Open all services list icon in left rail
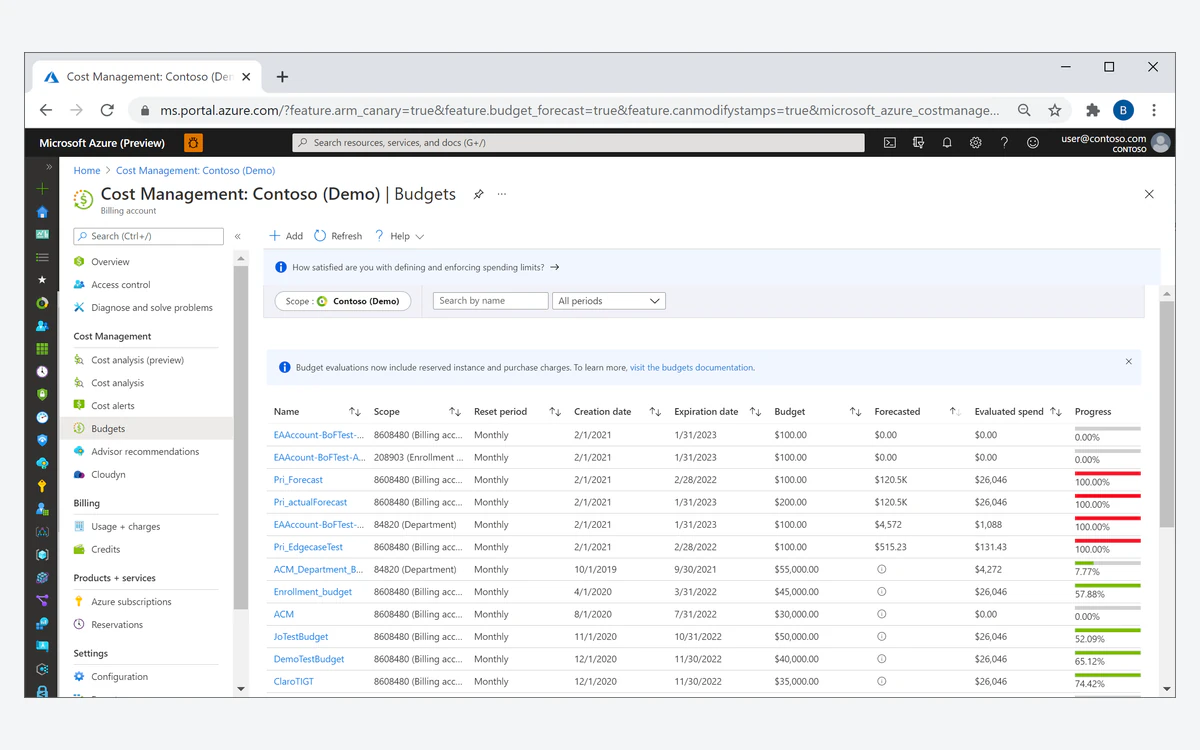This screenshot has width=1200, height=750. [x=42, y=258]
